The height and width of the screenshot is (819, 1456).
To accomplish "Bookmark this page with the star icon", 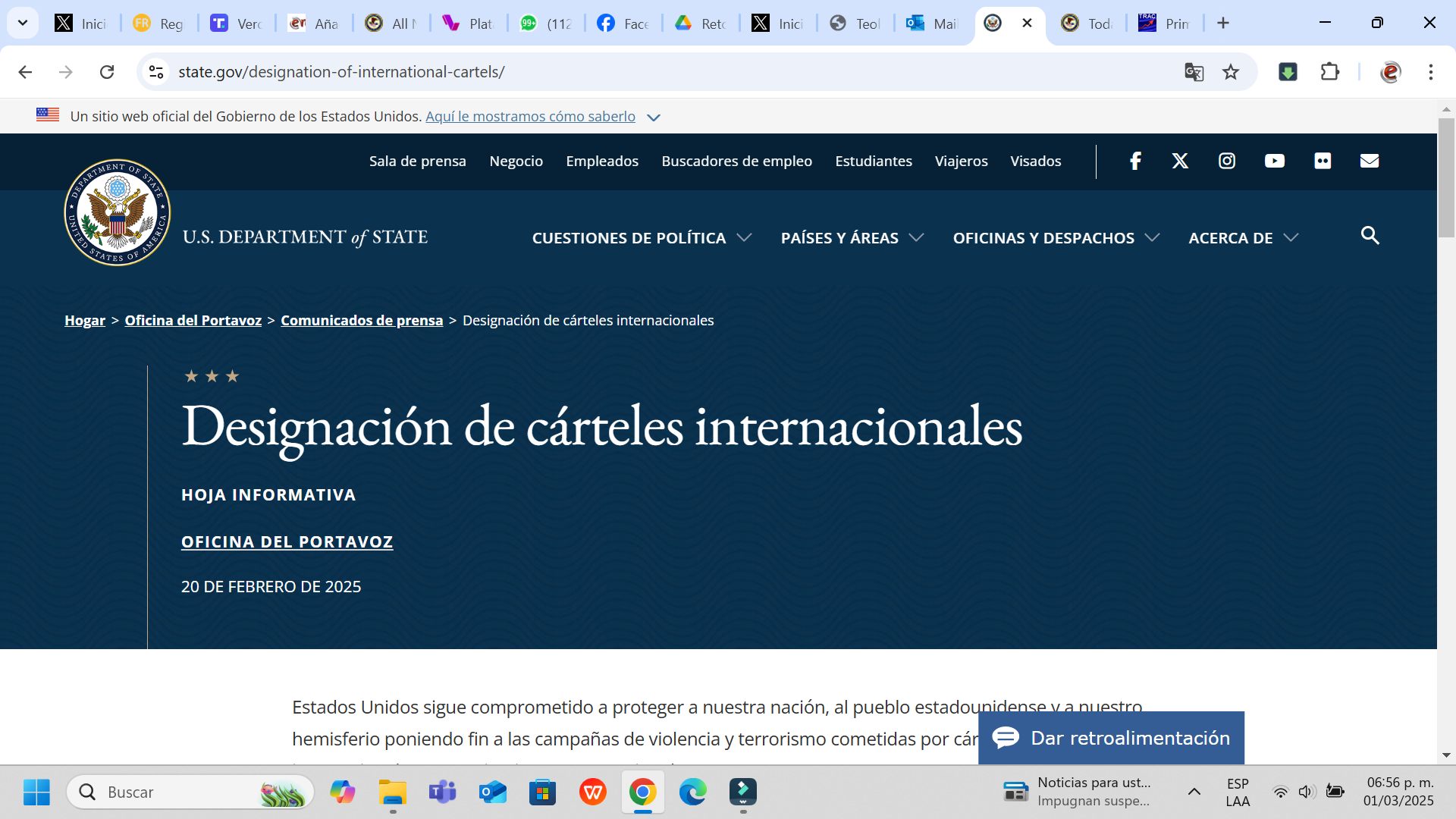I will (x=1231, y=72).
